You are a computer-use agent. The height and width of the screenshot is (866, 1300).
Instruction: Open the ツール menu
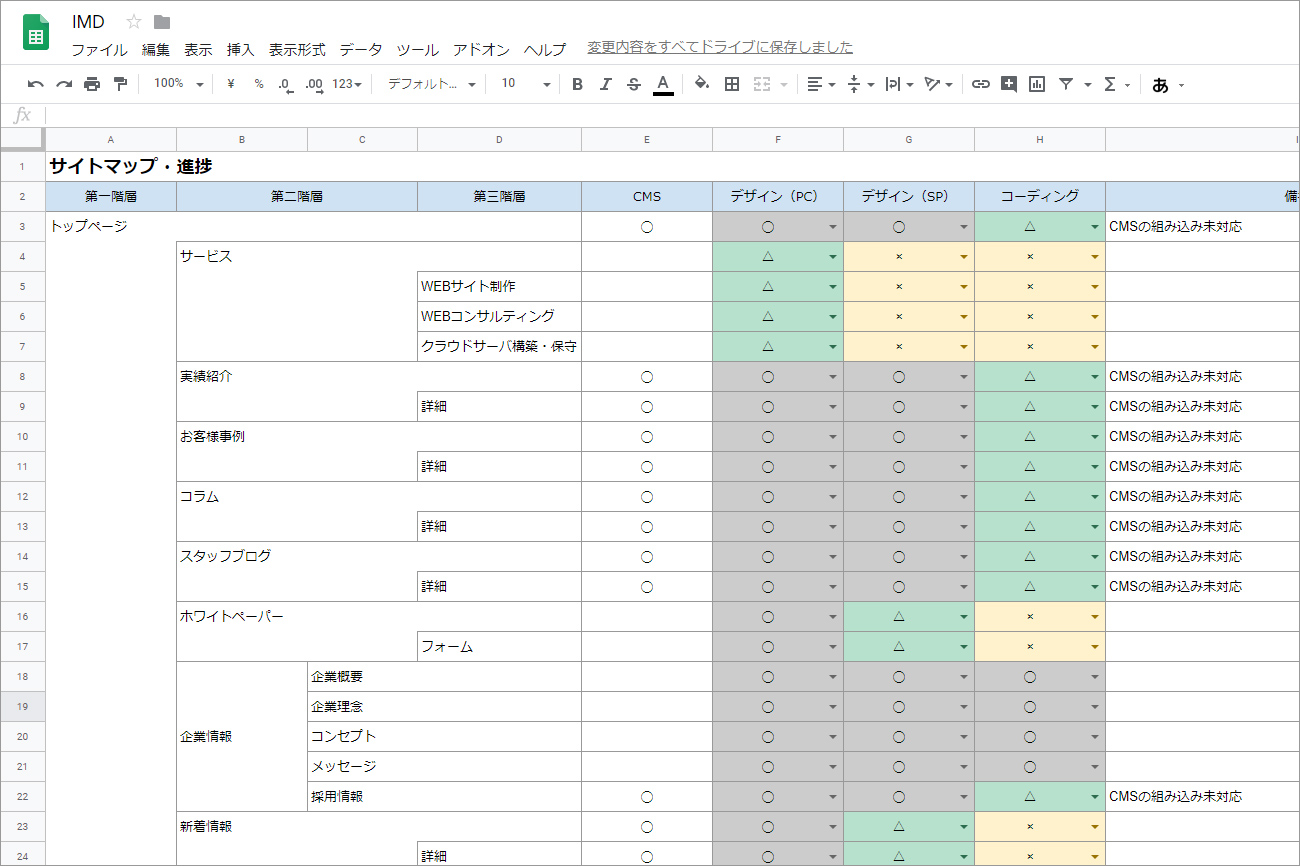click(x=417, y=49)
